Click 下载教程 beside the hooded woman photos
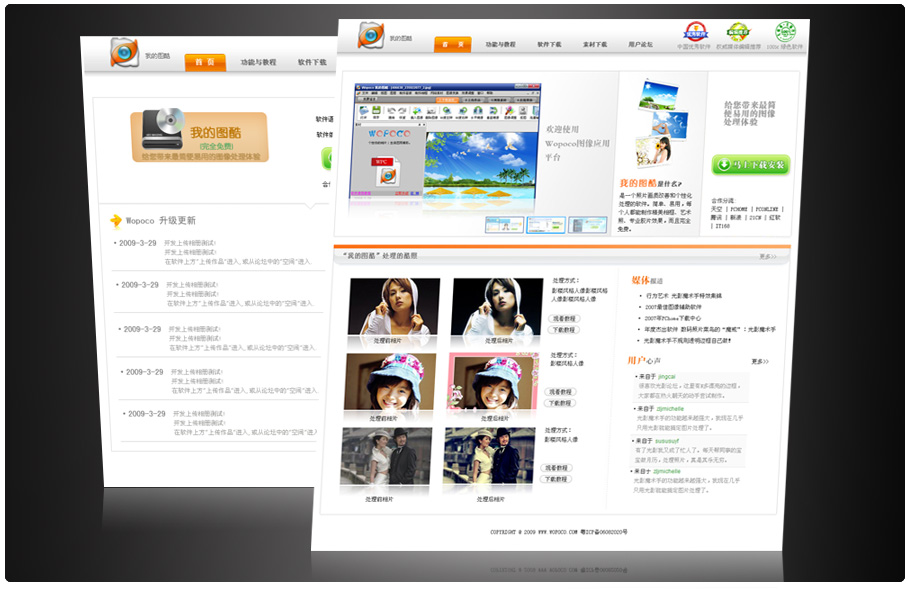Image resolution: width=908 pixels, height=589 pixels. 563,330
